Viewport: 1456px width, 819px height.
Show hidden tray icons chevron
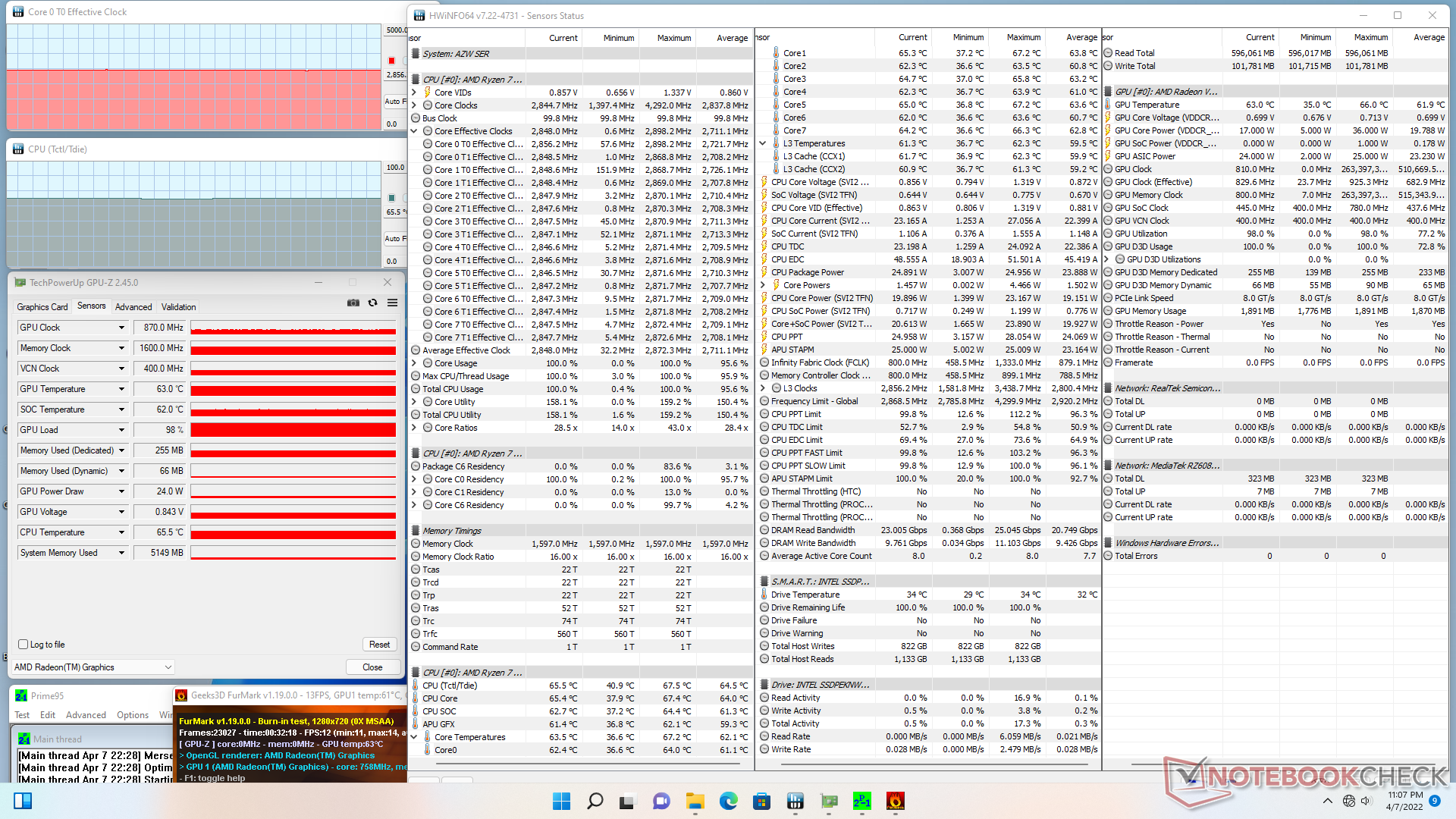(1327, 801)
